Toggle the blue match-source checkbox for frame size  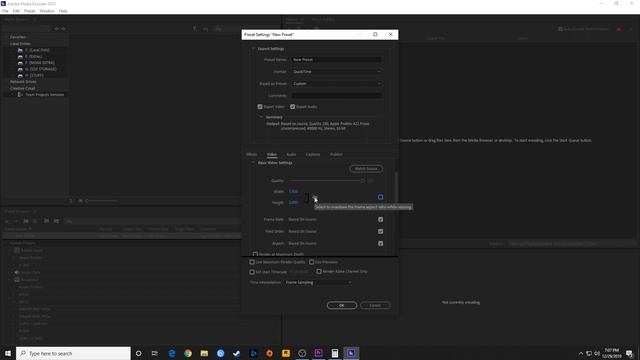[380, 197]
